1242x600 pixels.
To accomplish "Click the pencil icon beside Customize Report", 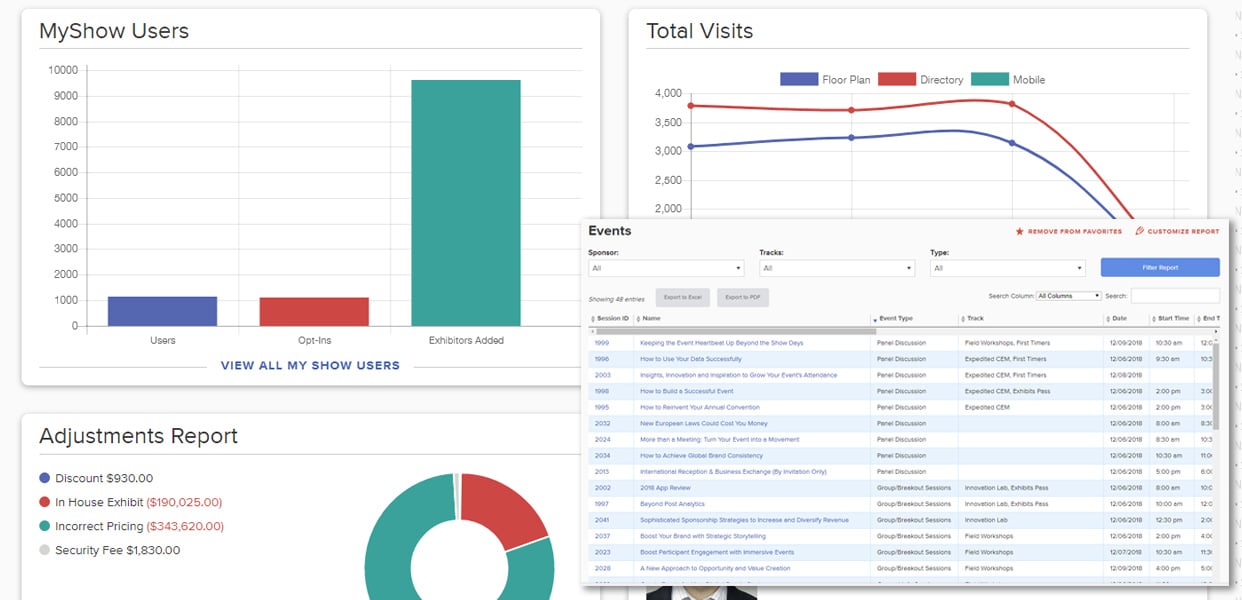I will point(1139,232).
